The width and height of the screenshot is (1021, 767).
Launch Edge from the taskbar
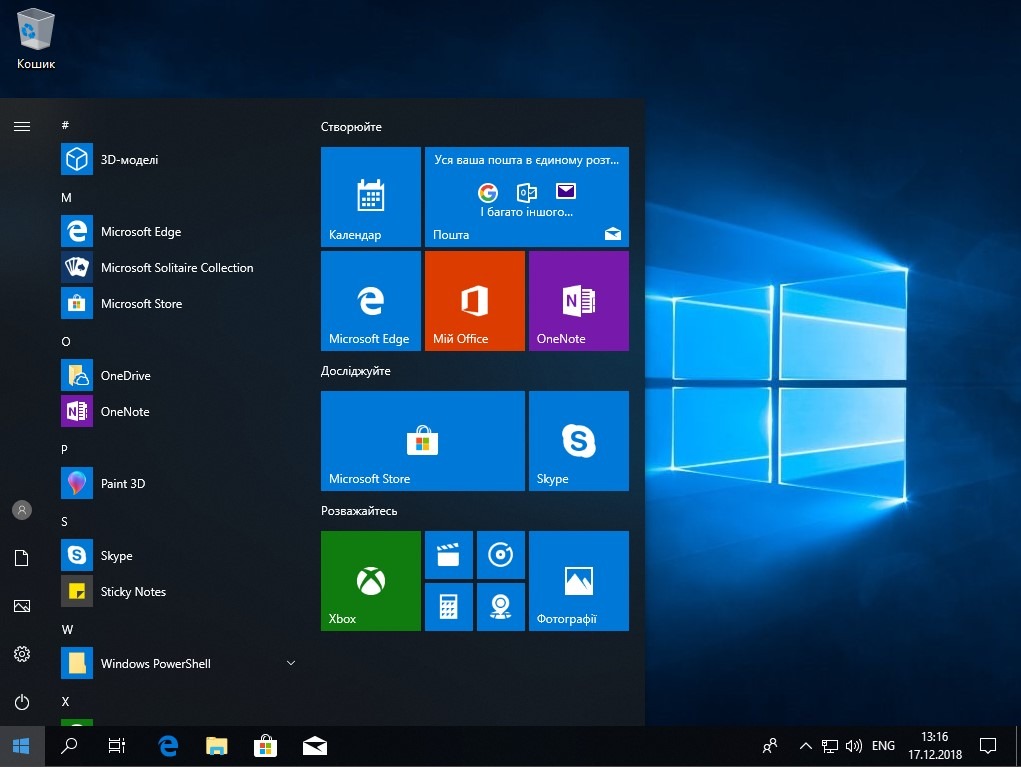tap(168, 746)
